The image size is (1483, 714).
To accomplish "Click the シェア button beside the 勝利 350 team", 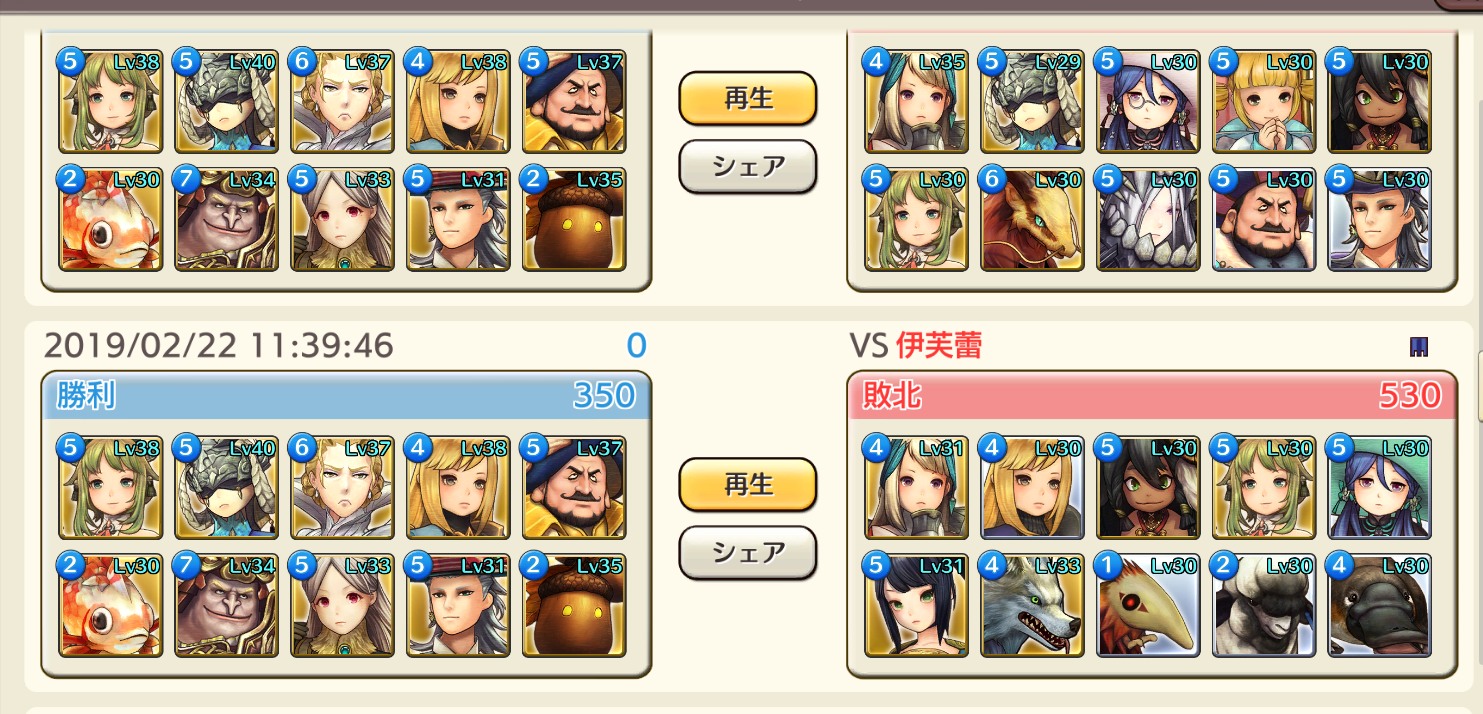I will tap(748, 552).
